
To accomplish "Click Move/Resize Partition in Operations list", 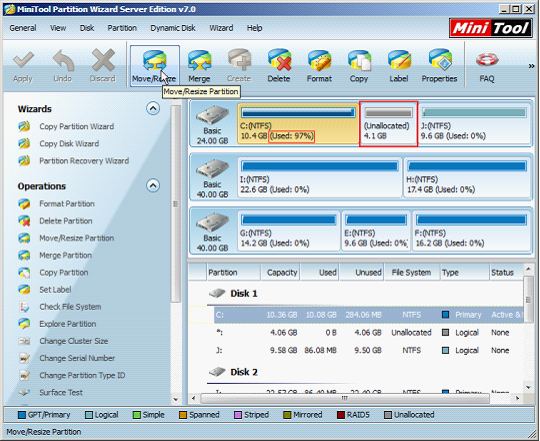I will [x=76, y=238].
